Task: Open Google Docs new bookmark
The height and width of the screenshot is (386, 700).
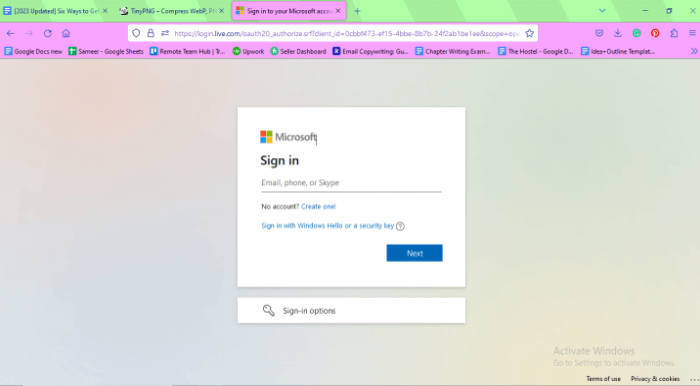Action: 33,51
